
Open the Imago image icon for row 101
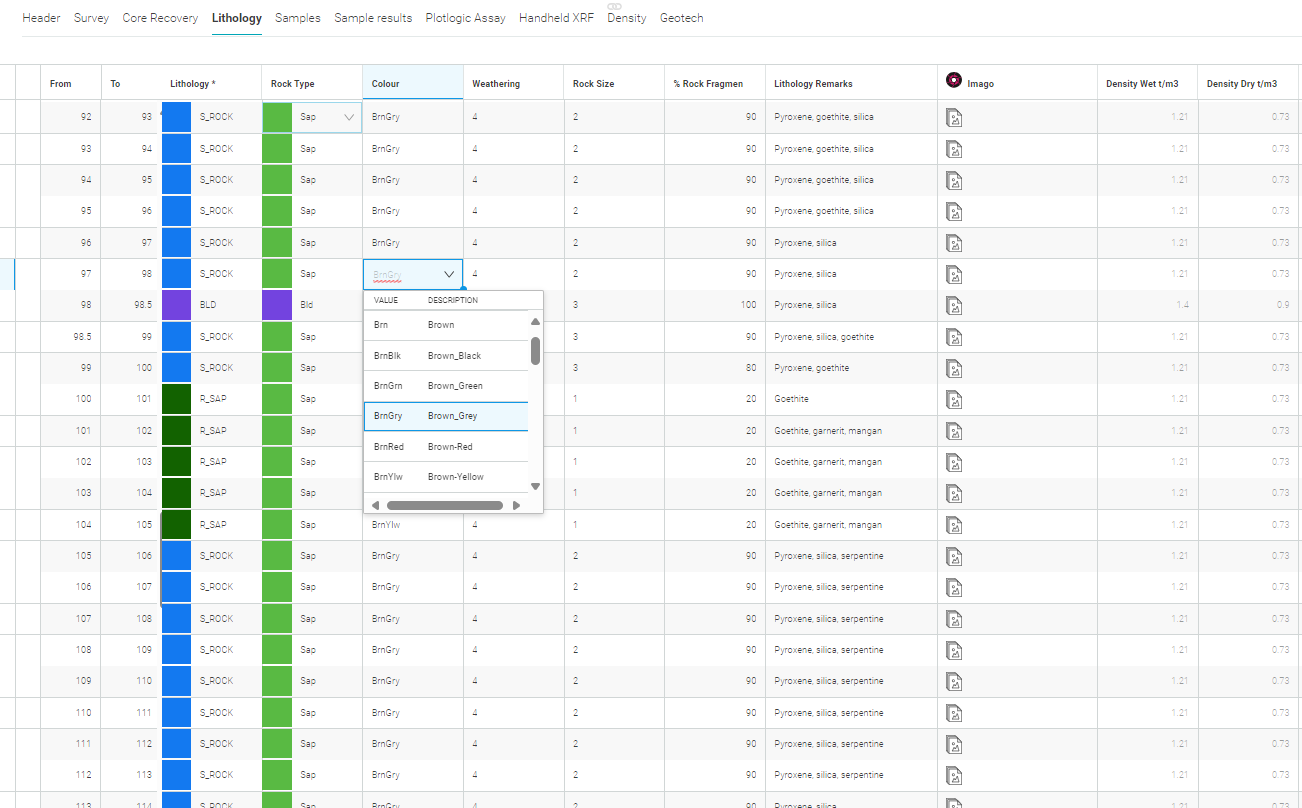point(955,431)
